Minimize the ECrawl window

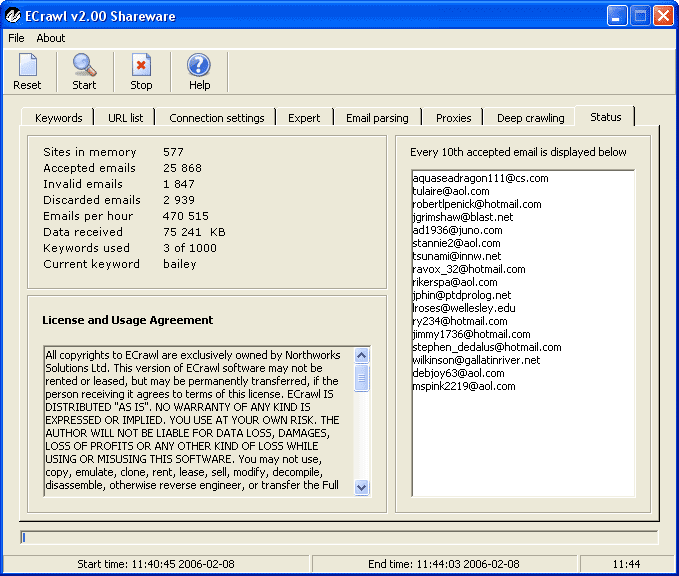[x=617, y=16]
